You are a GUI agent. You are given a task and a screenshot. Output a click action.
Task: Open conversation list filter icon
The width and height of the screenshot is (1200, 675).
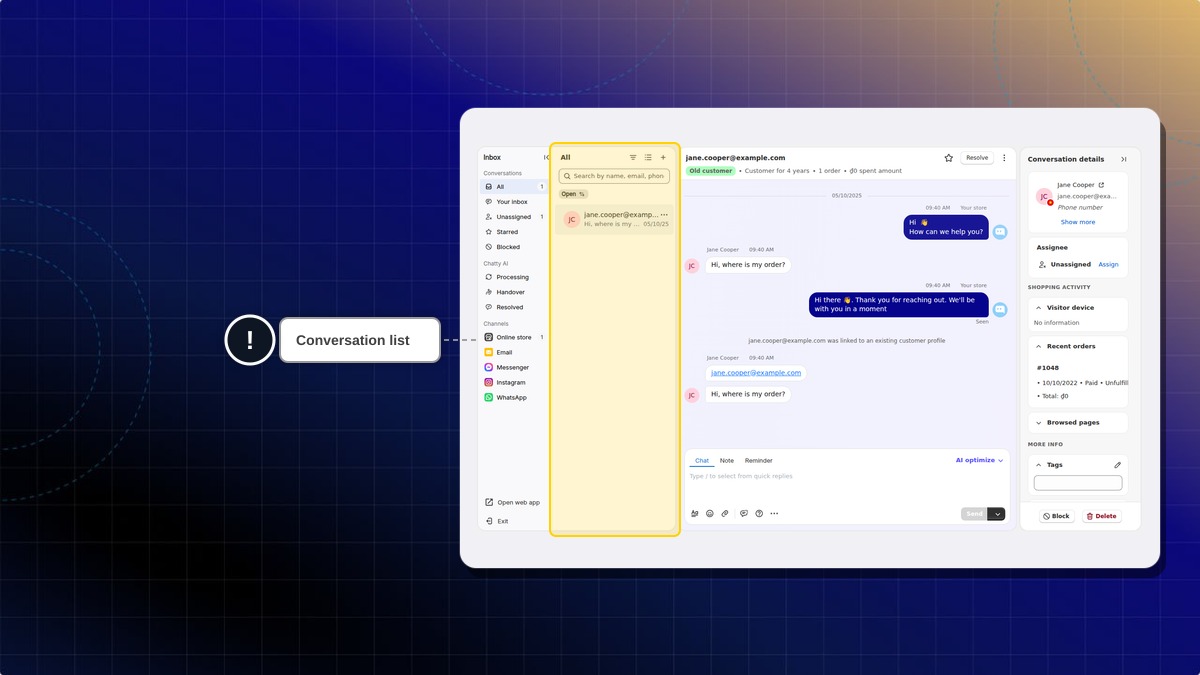[x=633, y=157]
